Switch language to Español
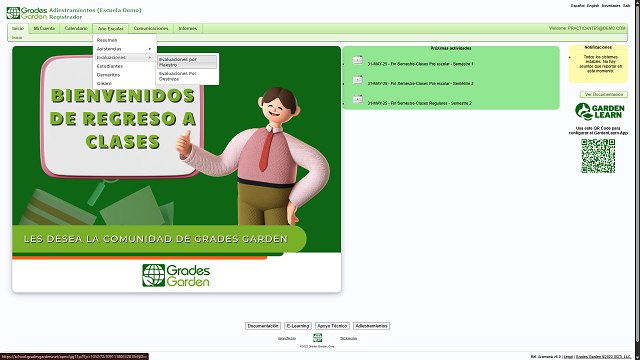Viewport: 640px width, 360px height. 578,6
